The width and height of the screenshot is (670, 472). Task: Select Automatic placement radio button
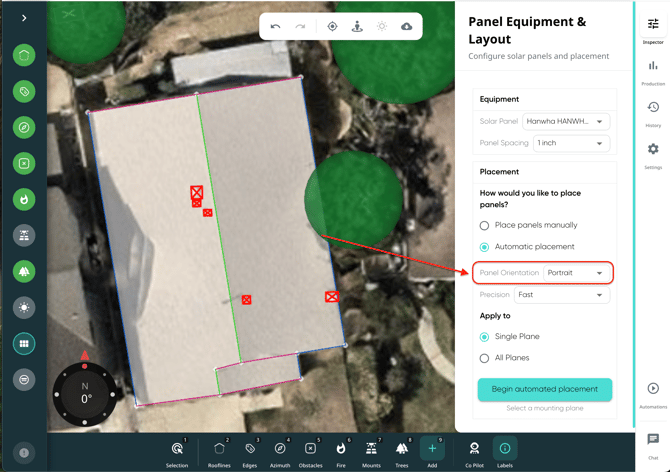coord(485,247)
